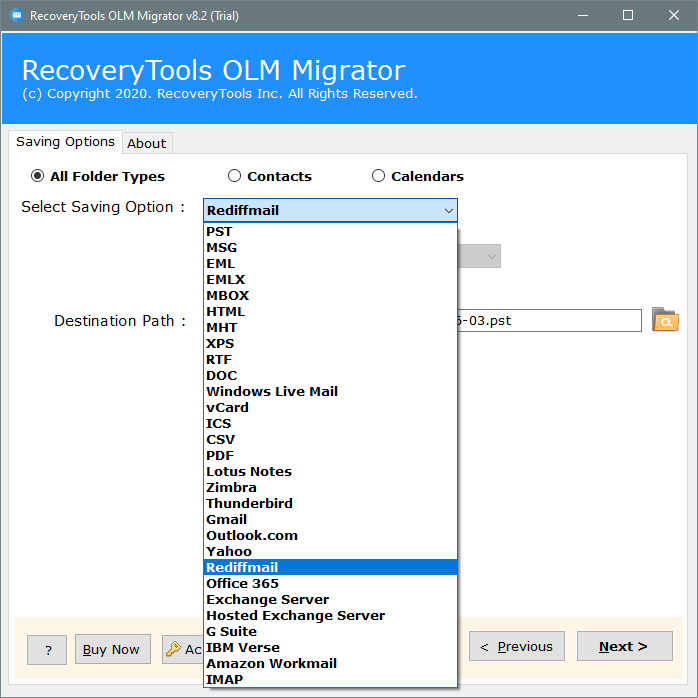This screenshot has width=698, height=698.
Task: Select Windows Live Mail option
Action: pyautogui.click(x=330, y=392)
